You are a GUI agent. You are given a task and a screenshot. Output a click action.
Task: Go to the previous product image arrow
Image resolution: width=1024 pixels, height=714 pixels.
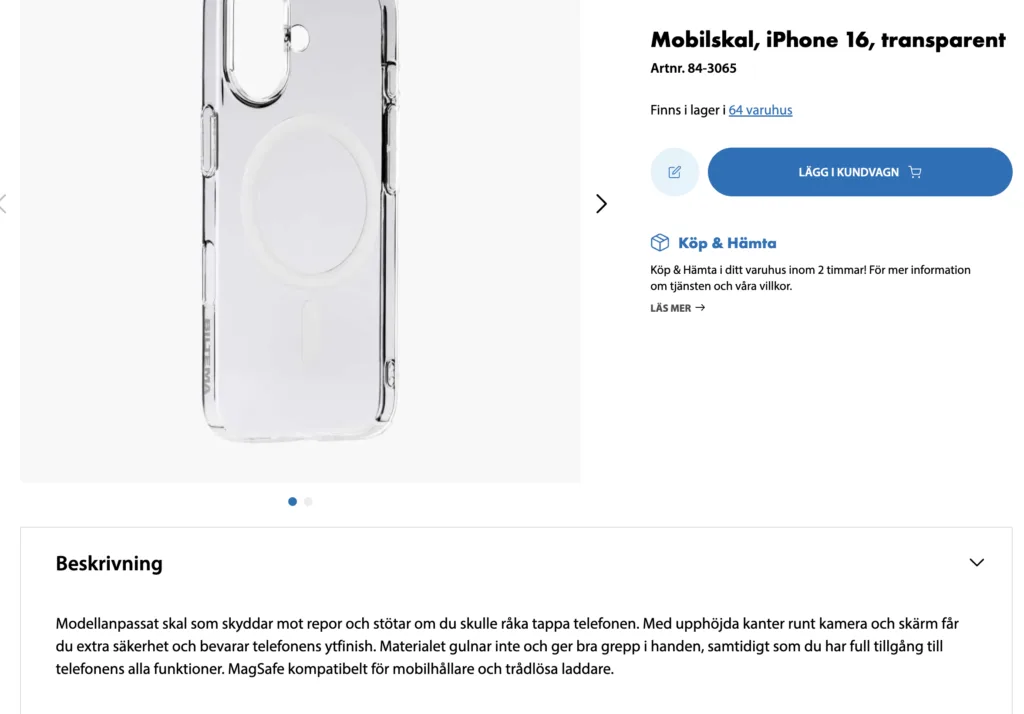(x=3, y=204)
